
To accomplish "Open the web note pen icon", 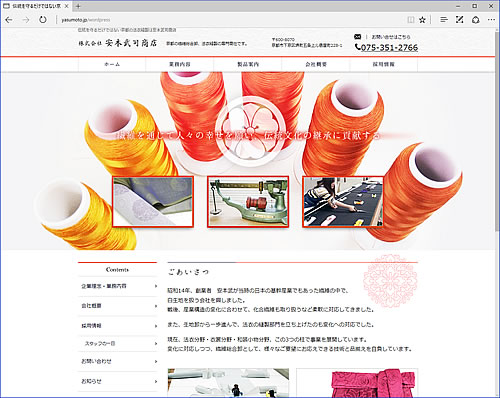I will [x=460, y=20].
